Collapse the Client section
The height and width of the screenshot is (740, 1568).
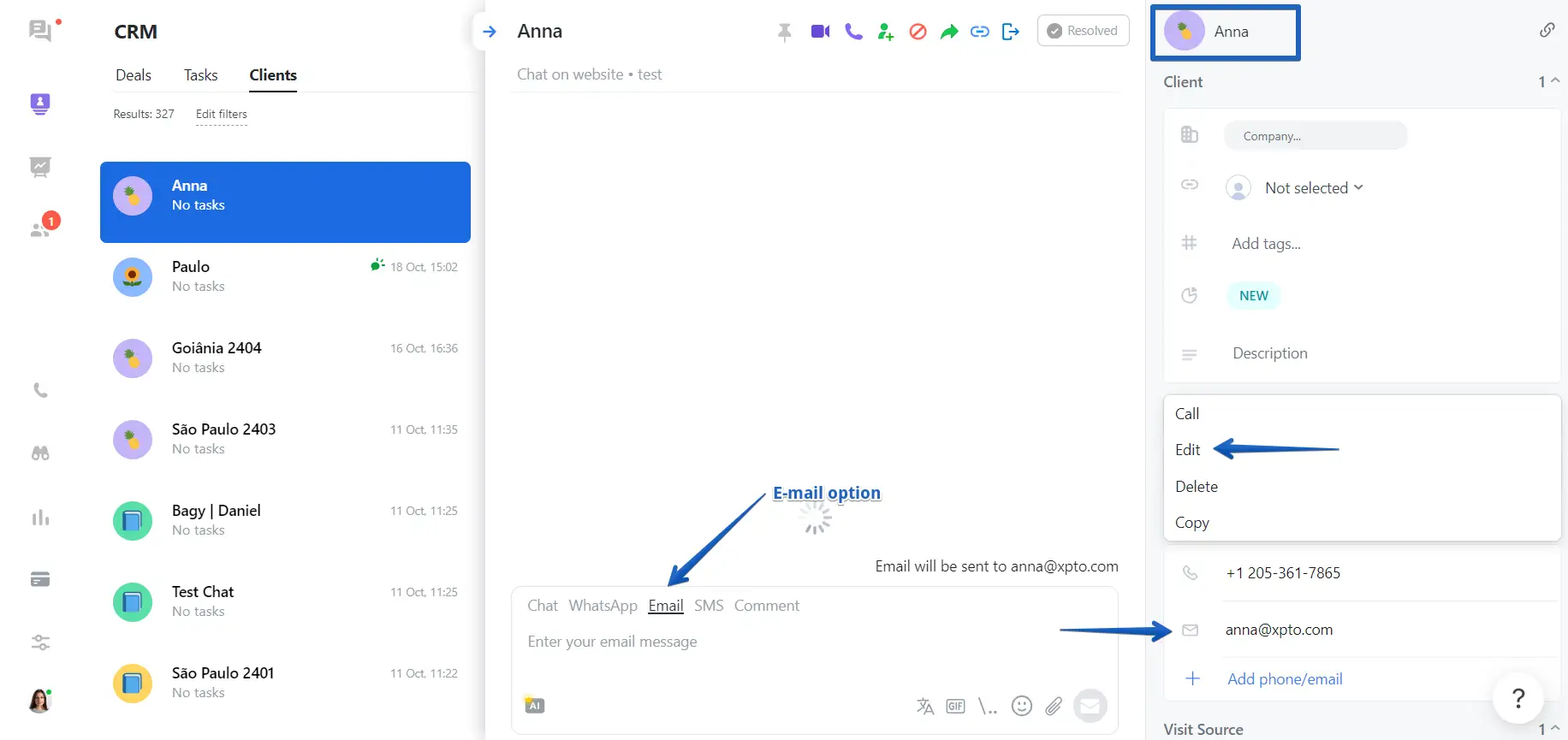pyautogui.click(x=1554, y=81)
